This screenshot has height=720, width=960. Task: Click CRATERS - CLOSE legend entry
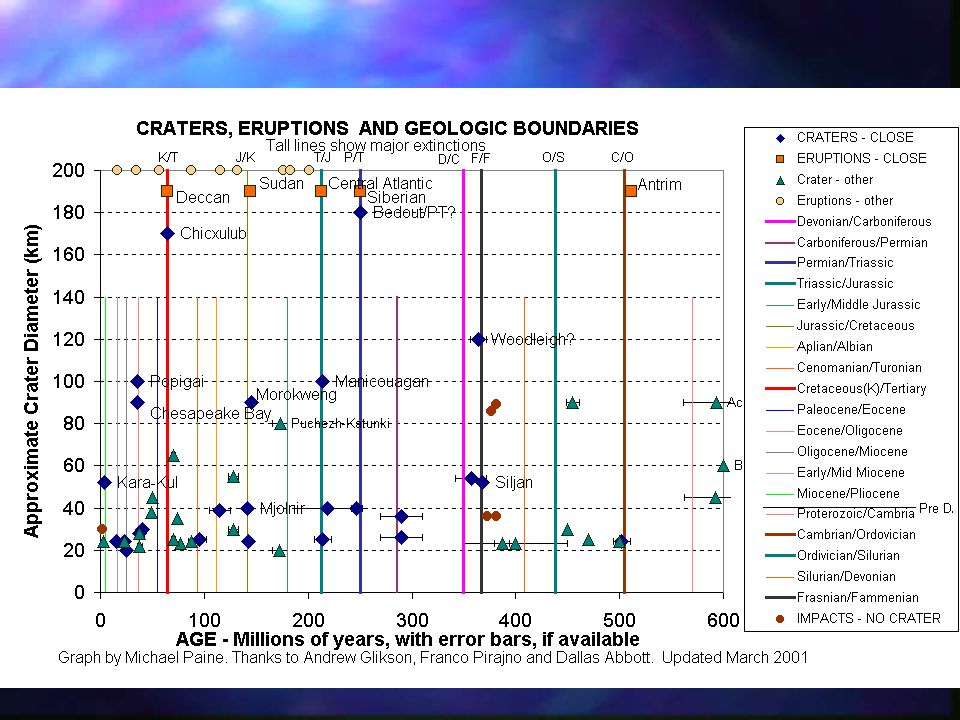point(846,138)
